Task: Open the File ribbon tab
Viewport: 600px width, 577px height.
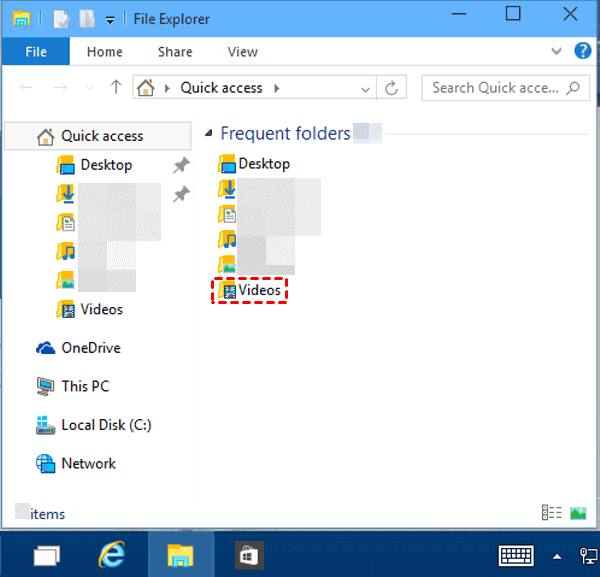Action: coord(36,52)
